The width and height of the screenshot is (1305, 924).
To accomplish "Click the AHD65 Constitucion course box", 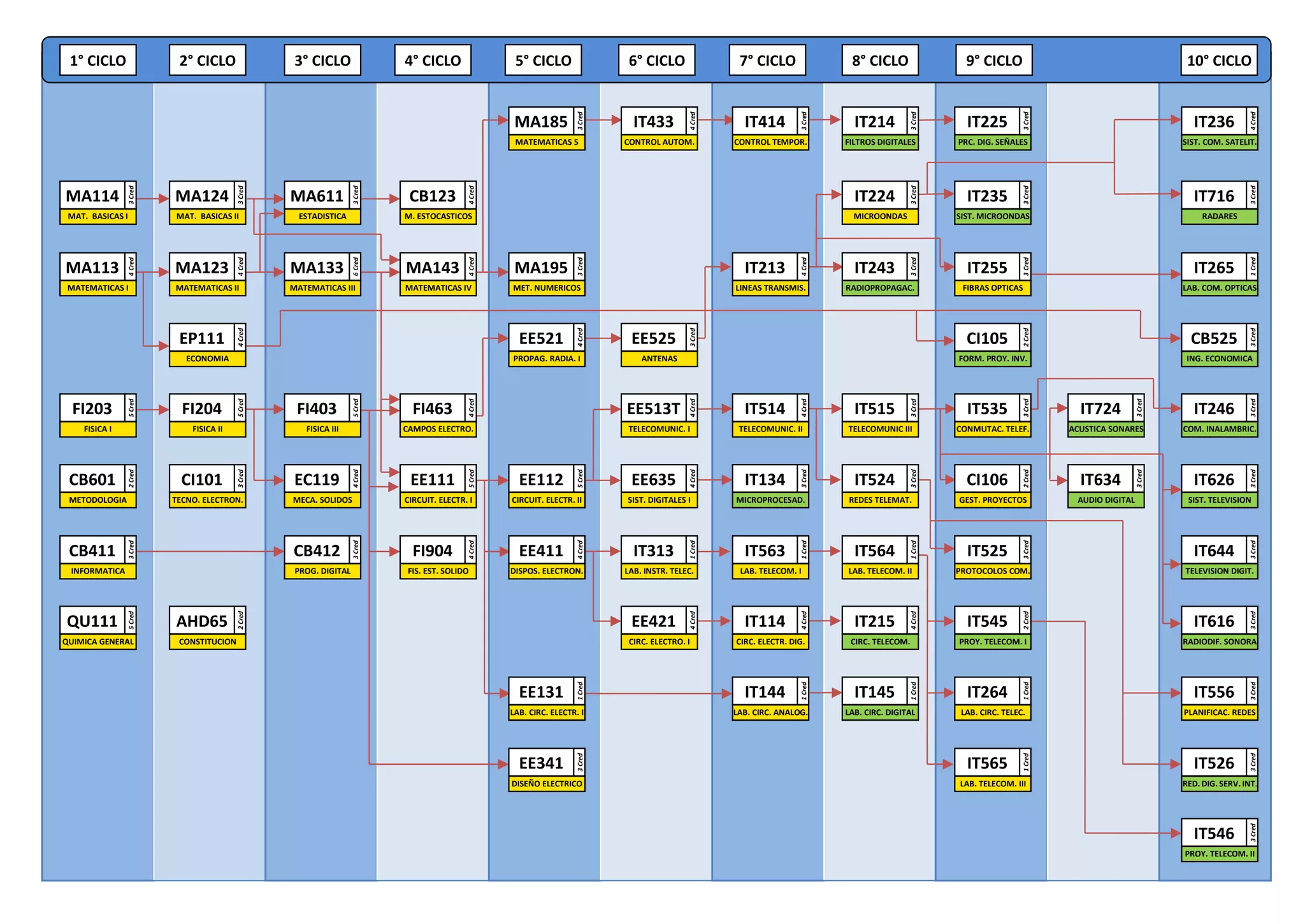I will coord(207,628).
